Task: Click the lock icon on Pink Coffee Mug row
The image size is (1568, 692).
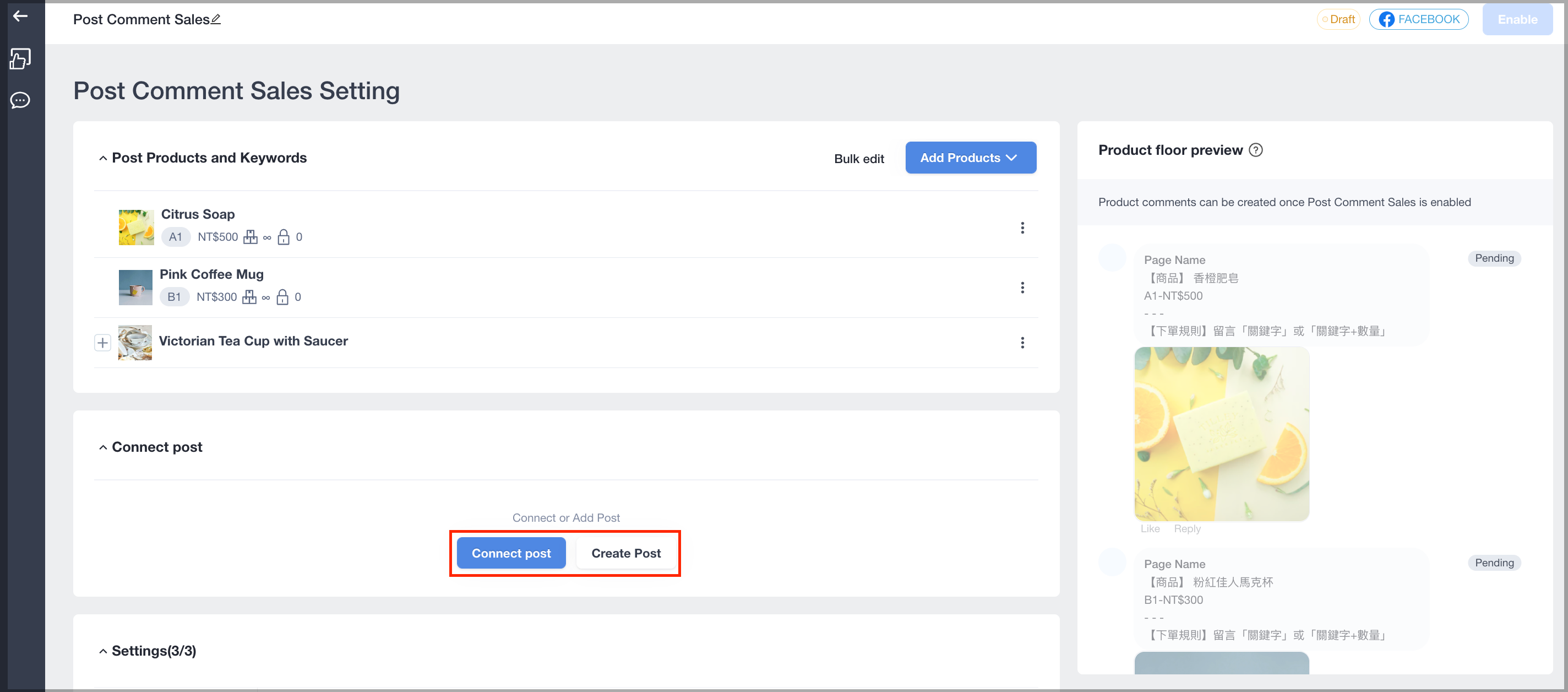Action: (x=282, y=298)
